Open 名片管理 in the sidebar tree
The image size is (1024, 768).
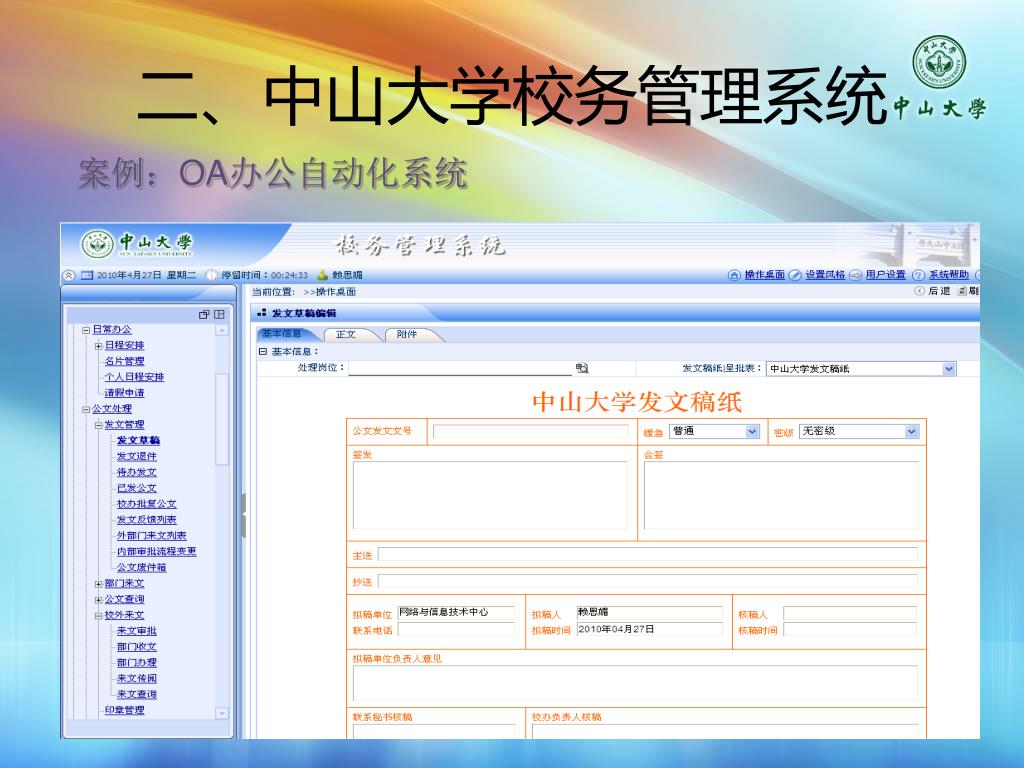(124, 361)
